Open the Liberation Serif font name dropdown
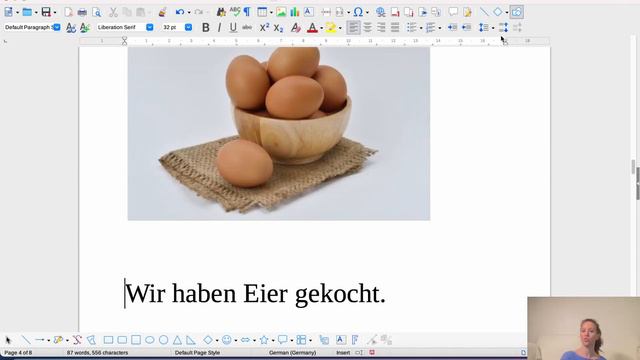This screenshot has width=640, height=360. tap(150, 27)
